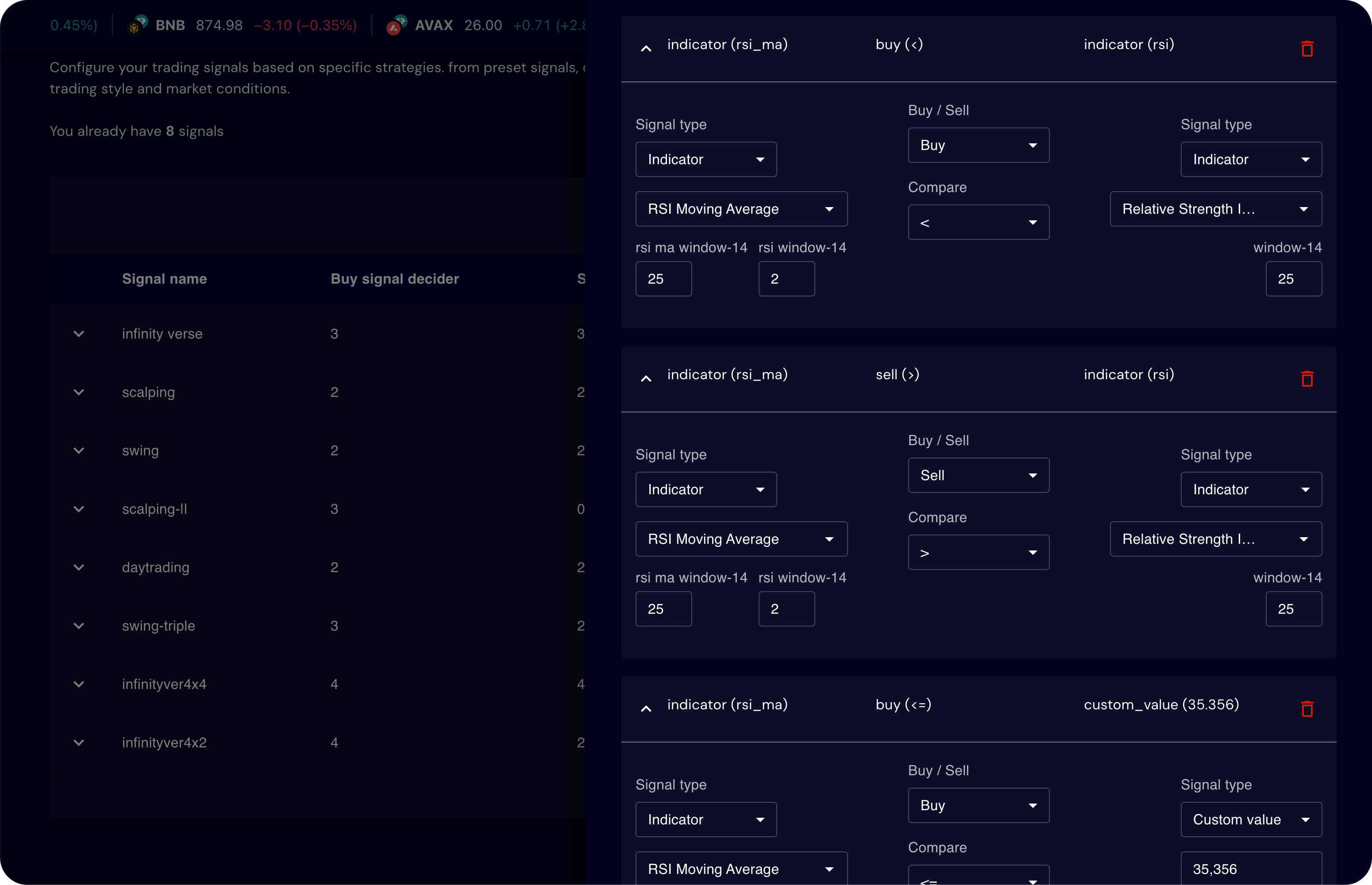
Task: Collapse the buy (<=) condition panel
Action: [646, 708]
